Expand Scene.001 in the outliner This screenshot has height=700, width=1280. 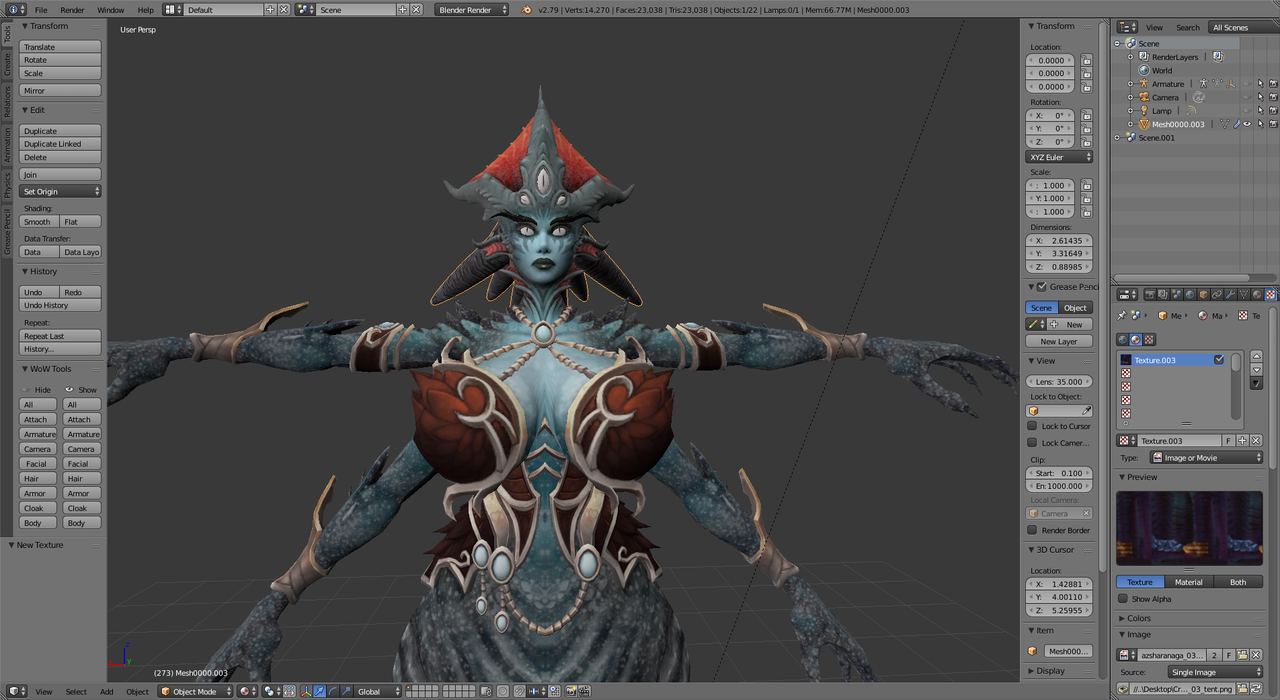pyautogui.click(x=1117, y=138)
